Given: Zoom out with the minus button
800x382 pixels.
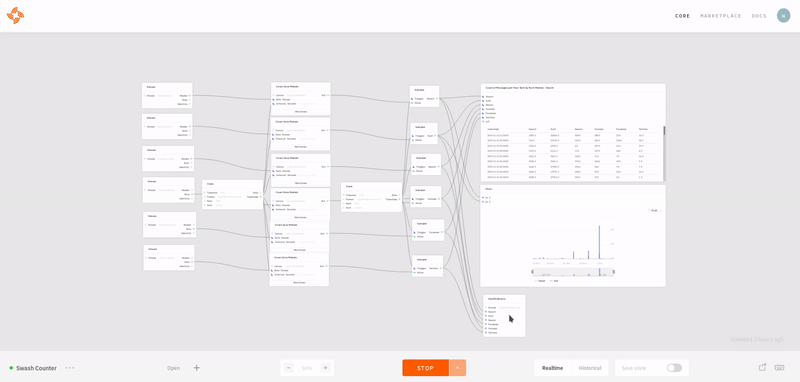Looking at the screenshot, I should tap(289, 368).
